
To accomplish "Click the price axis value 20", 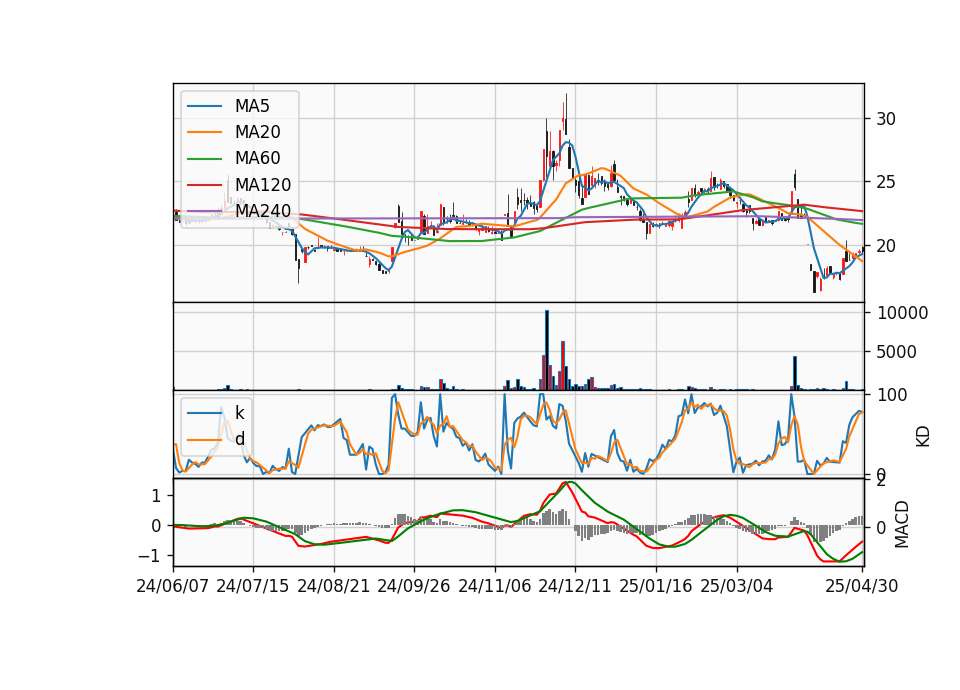I will (886, 246).
